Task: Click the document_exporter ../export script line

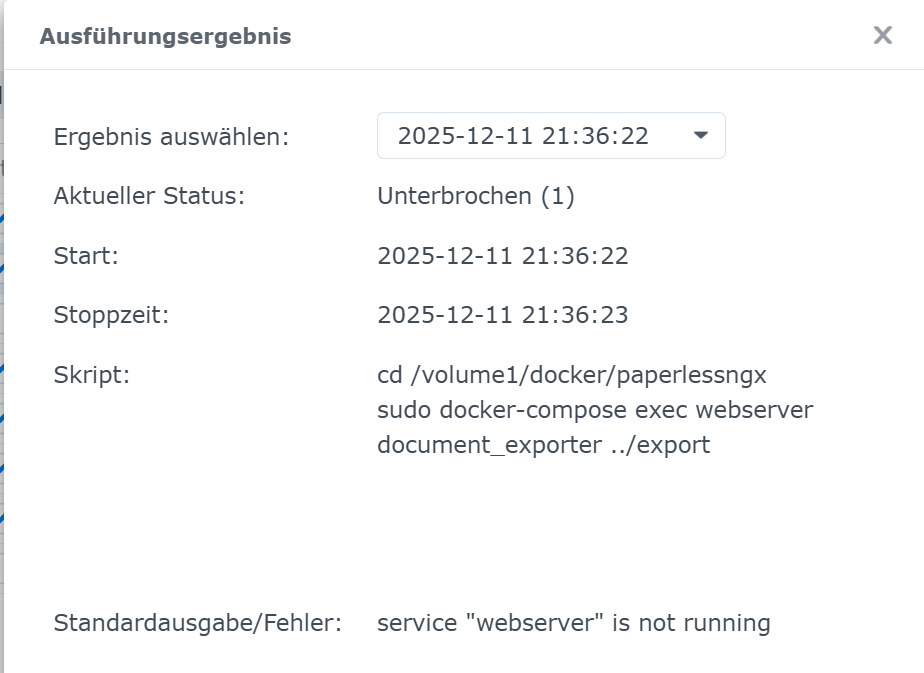Action: [x=543, y=444]
